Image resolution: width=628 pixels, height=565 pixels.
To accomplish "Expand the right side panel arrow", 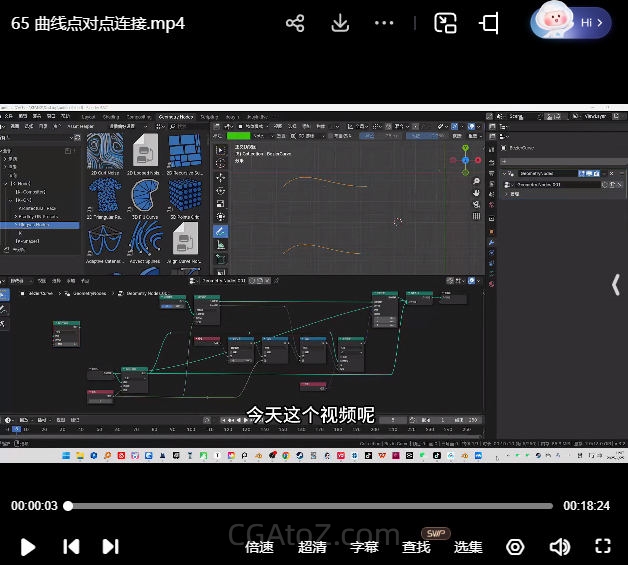I will pos(616,285).
